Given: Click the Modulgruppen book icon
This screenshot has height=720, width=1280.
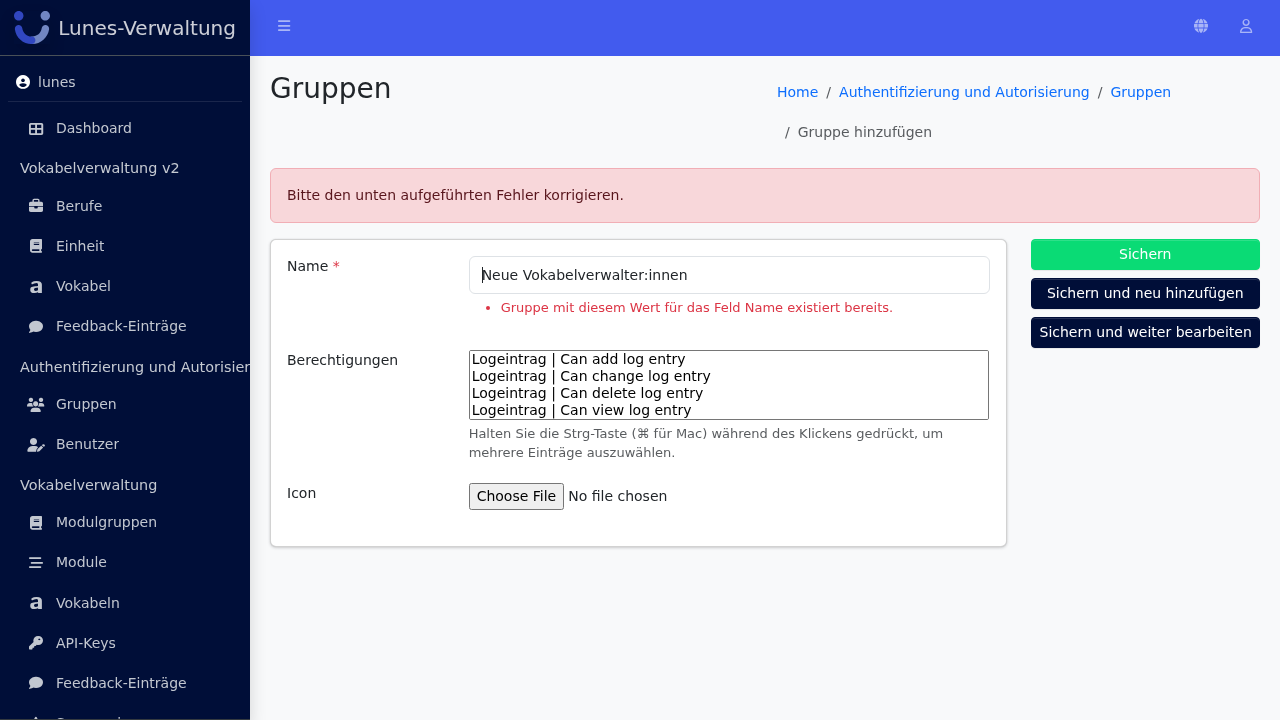Looking at the screenshot, I should pyautogui.click(x=36, y=522).
